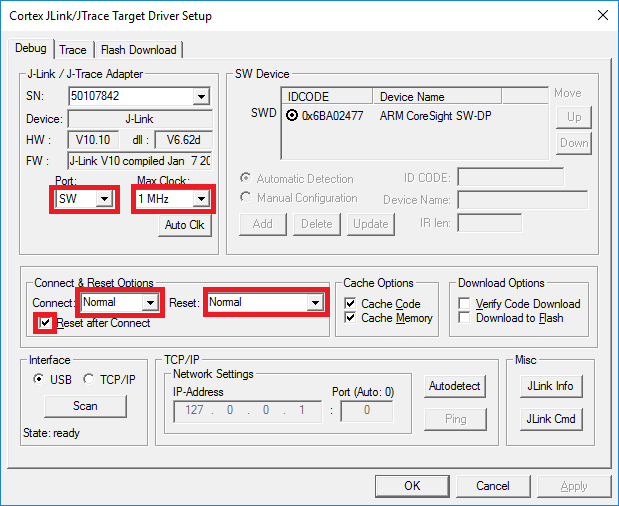The height and width of the screenshot is (506, 619).
Task: Click the Device Name column header
Action: coord(437,97)
